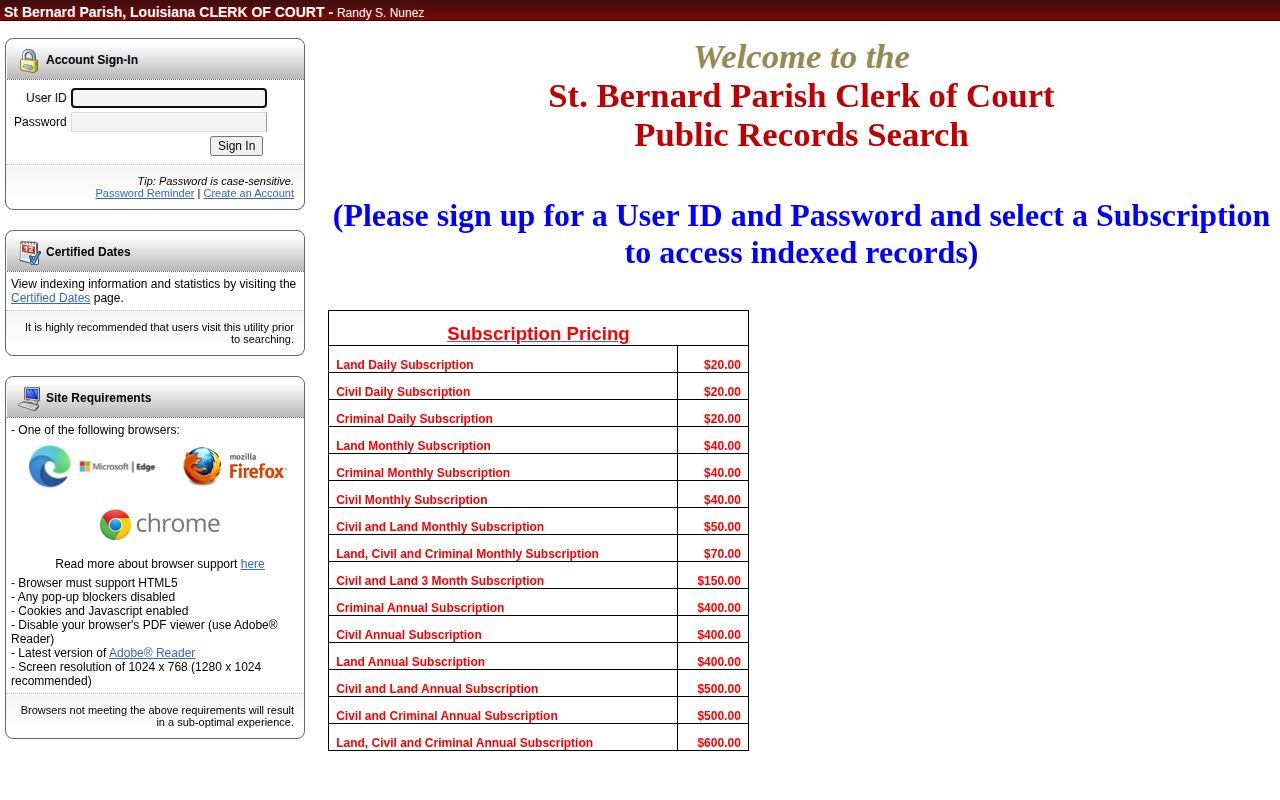This screenshot has height=800, width=1280.
Task: Focus the User ID input field
Action: 169,98
